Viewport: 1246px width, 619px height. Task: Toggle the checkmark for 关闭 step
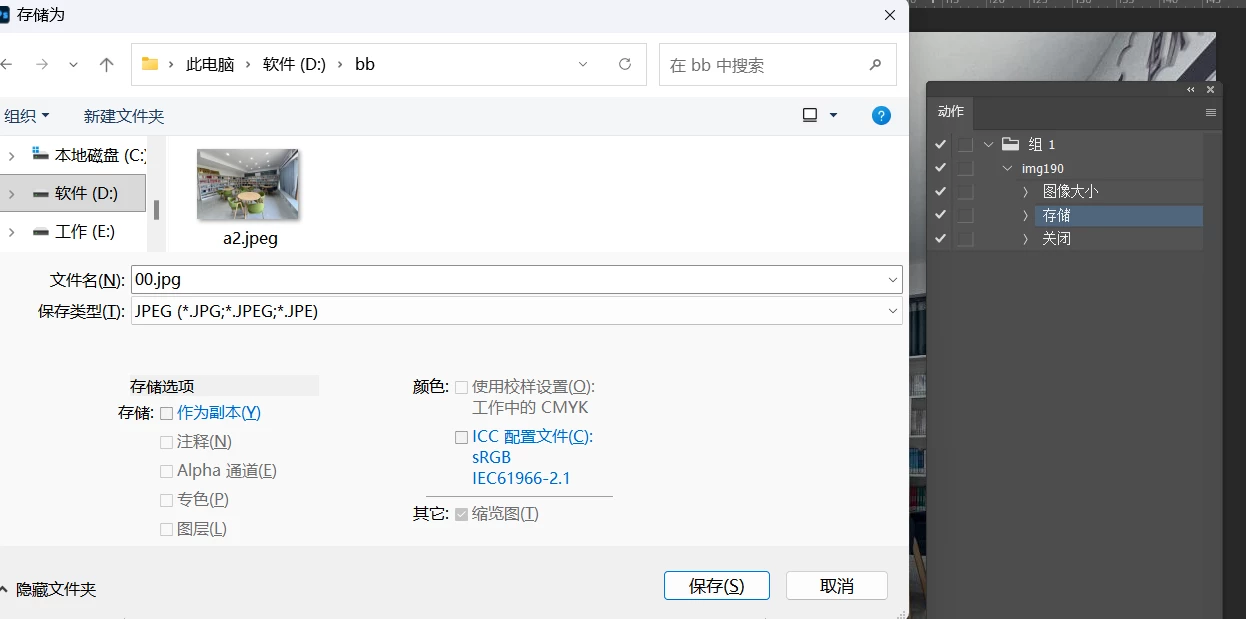(940, 238)
